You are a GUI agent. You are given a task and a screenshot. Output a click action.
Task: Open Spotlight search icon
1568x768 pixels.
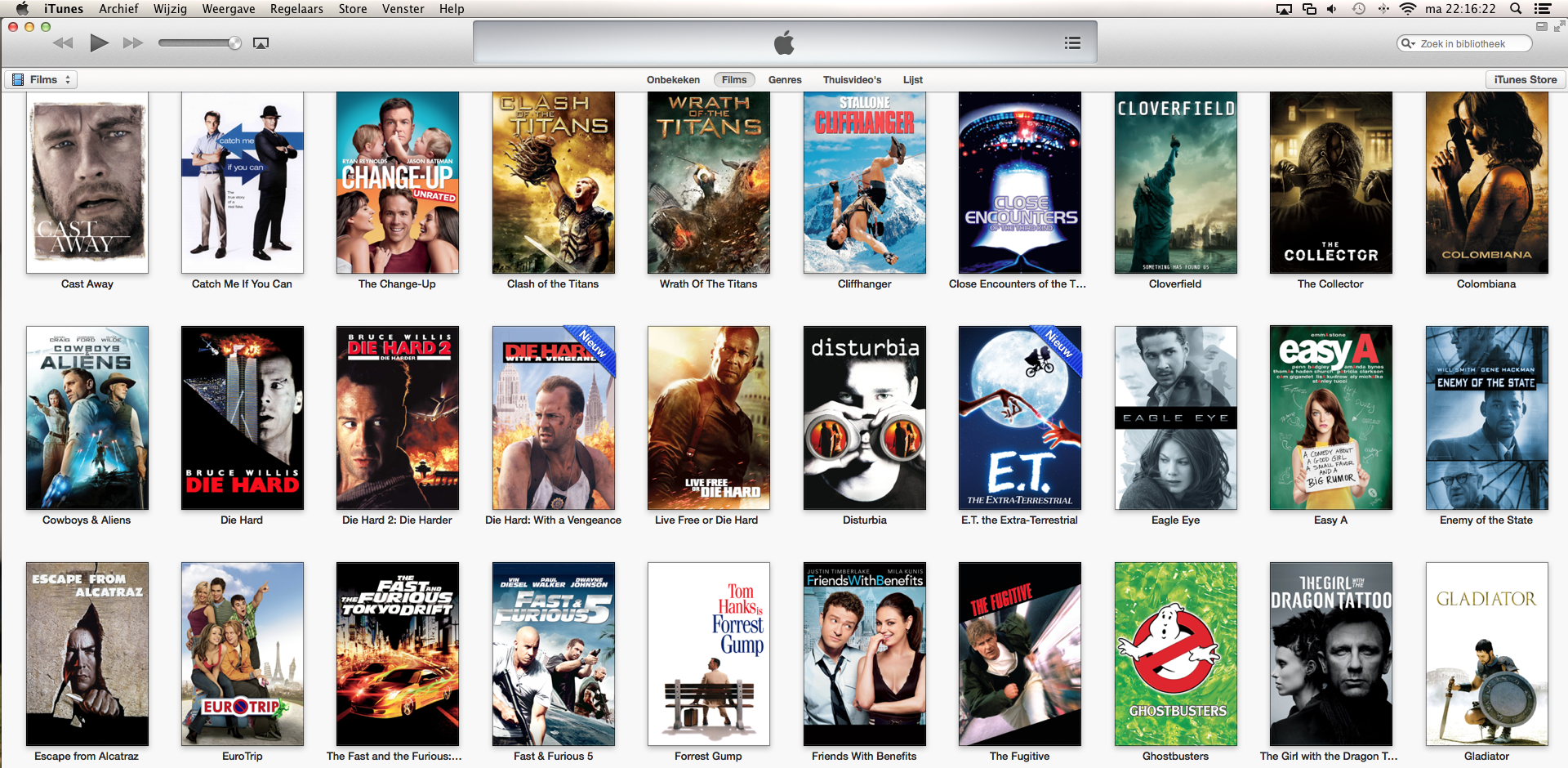tap(1516, 9)
